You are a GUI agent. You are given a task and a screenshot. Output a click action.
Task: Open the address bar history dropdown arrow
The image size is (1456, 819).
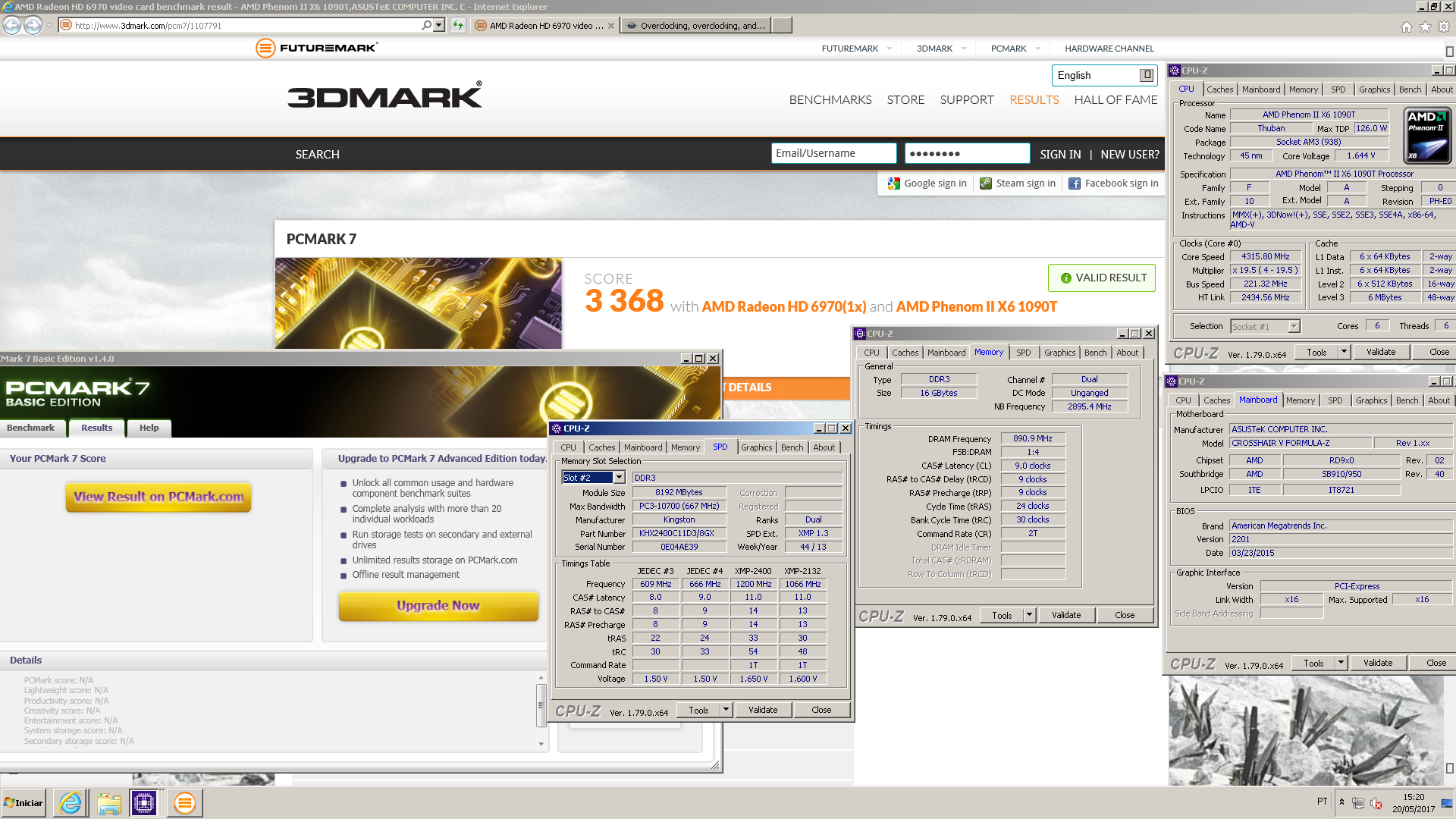point(438,25)
